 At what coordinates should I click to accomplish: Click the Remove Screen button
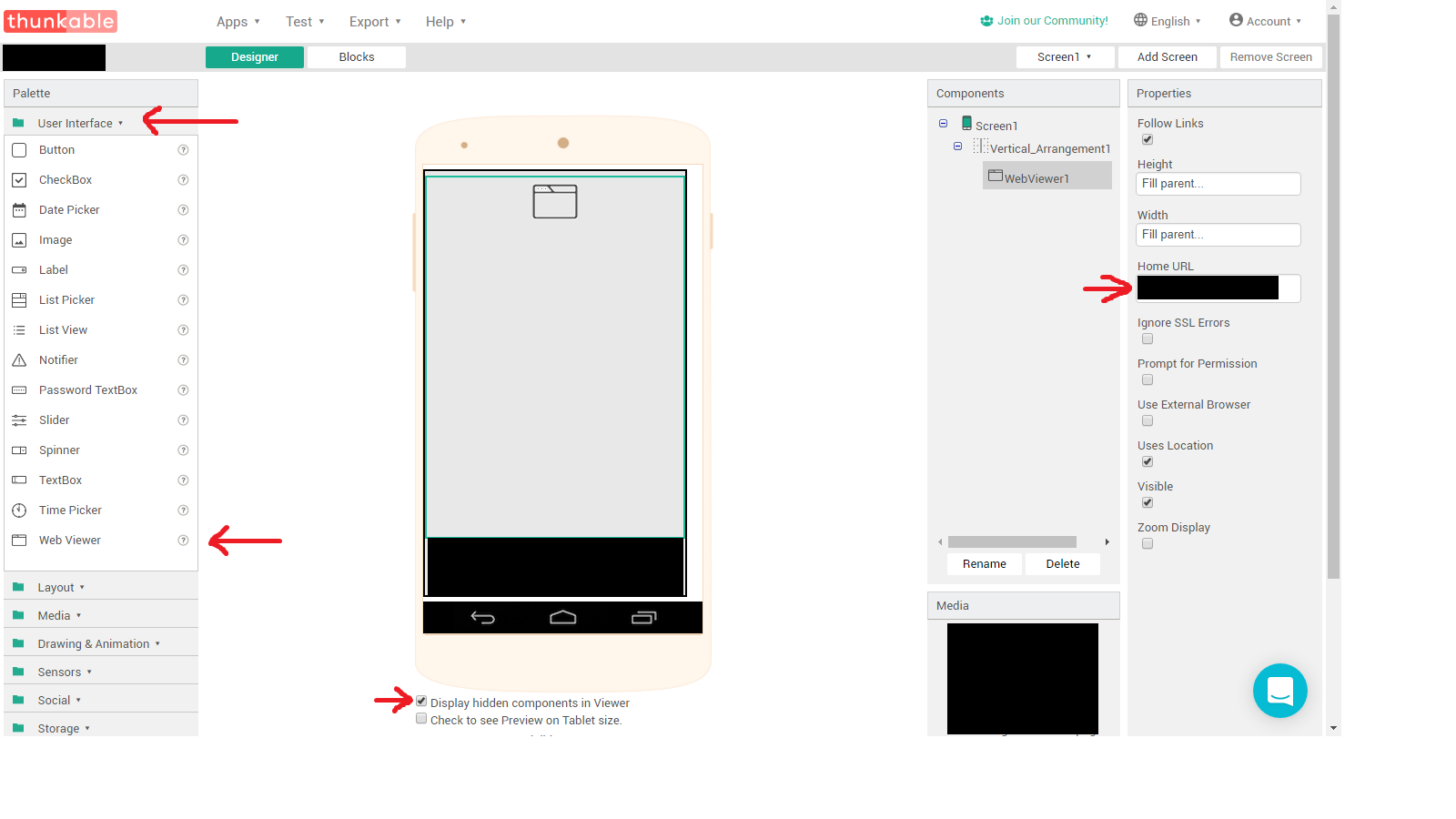tap(1271, 57)
